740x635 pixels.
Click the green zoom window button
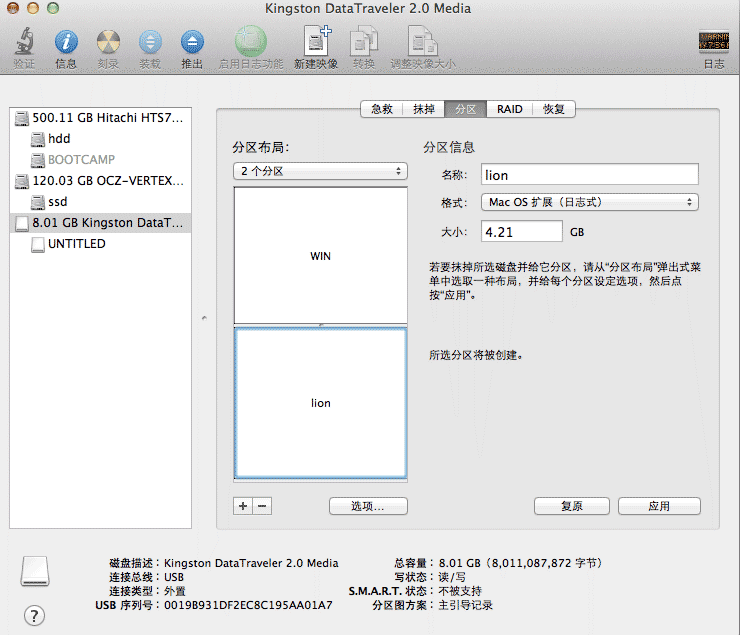pos(53,8)
